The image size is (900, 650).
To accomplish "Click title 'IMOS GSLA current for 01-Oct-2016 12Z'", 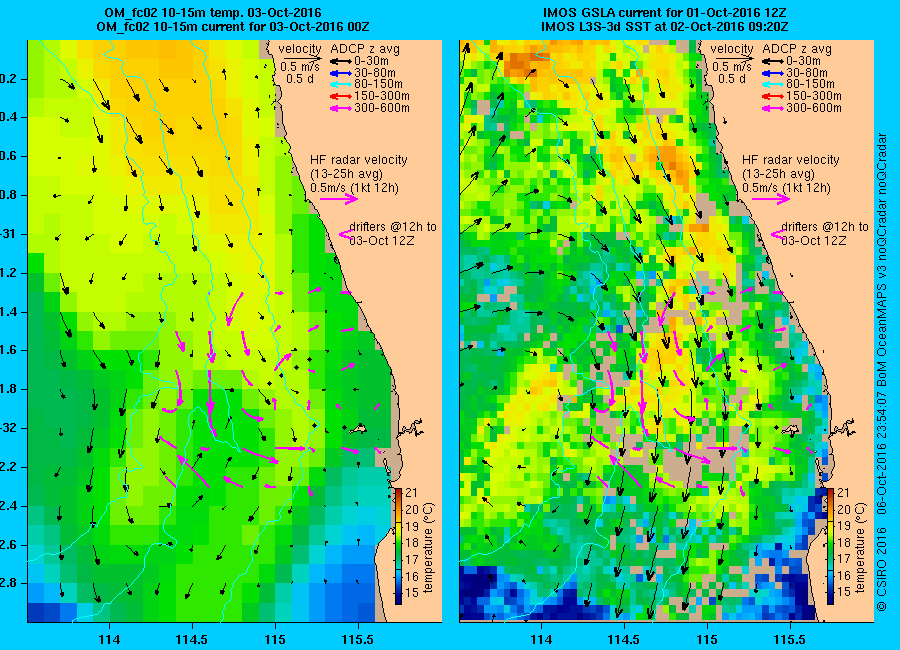I will click(x=665, y=13).
